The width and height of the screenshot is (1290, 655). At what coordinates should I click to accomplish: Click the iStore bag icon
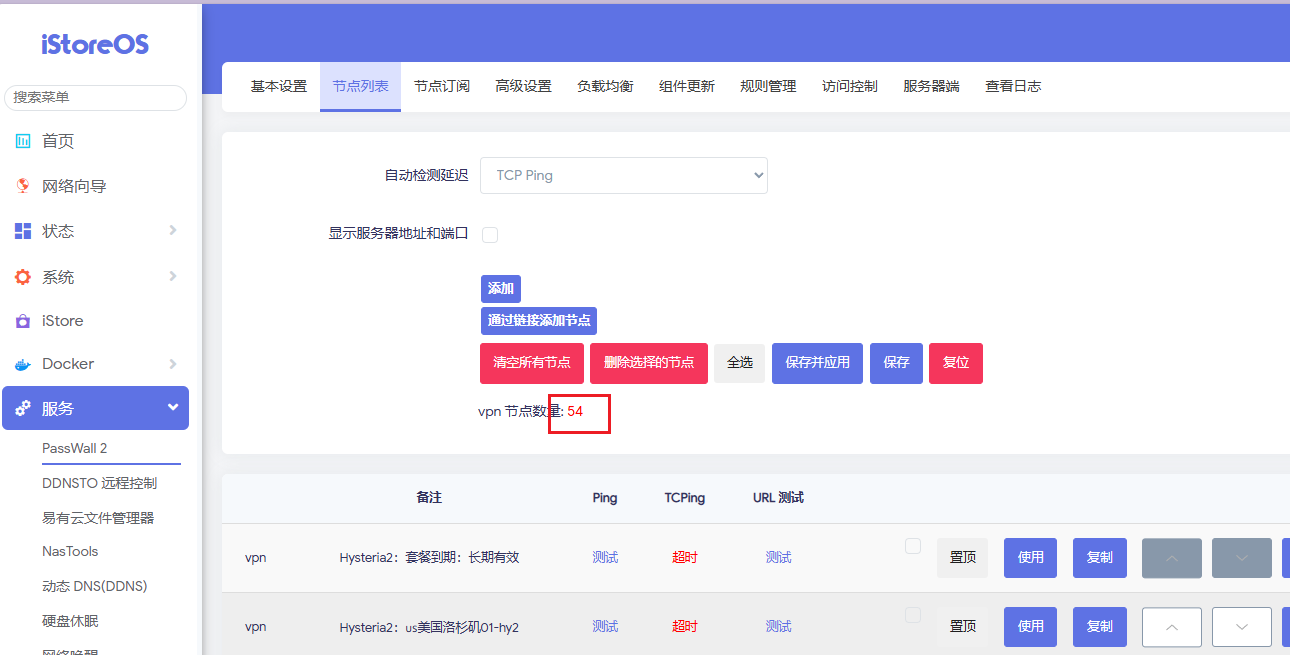[23, 321]
